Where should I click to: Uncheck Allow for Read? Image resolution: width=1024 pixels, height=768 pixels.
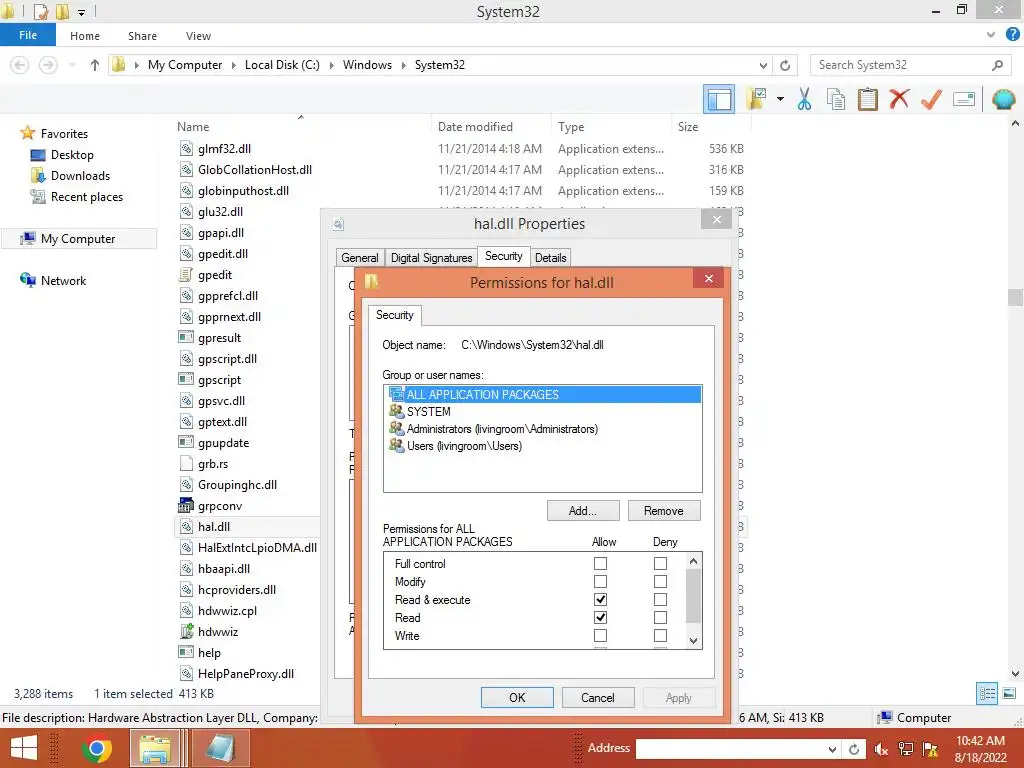[x=600, y=617]
